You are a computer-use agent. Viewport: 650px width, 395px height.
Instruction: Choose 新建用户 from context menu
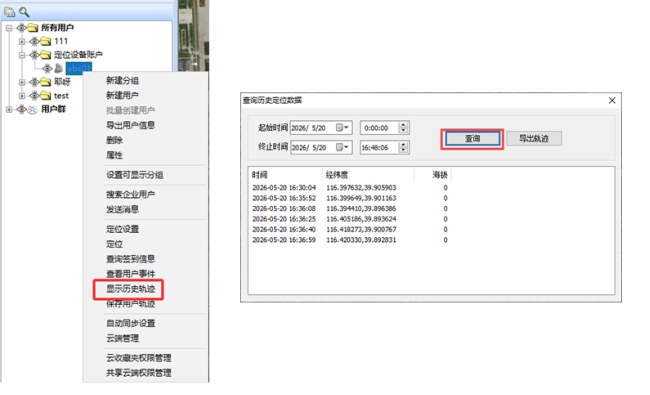coord(122,95)
